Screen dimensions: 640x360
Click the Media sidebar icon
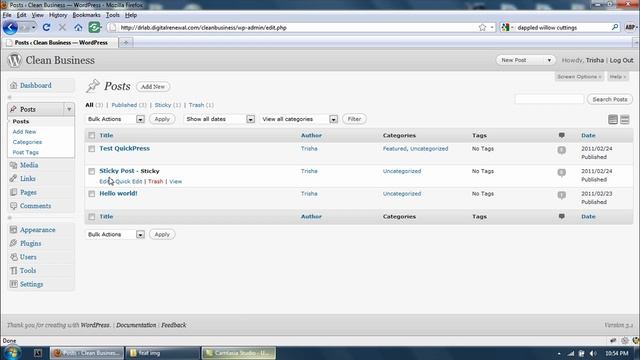pos(13,165)
